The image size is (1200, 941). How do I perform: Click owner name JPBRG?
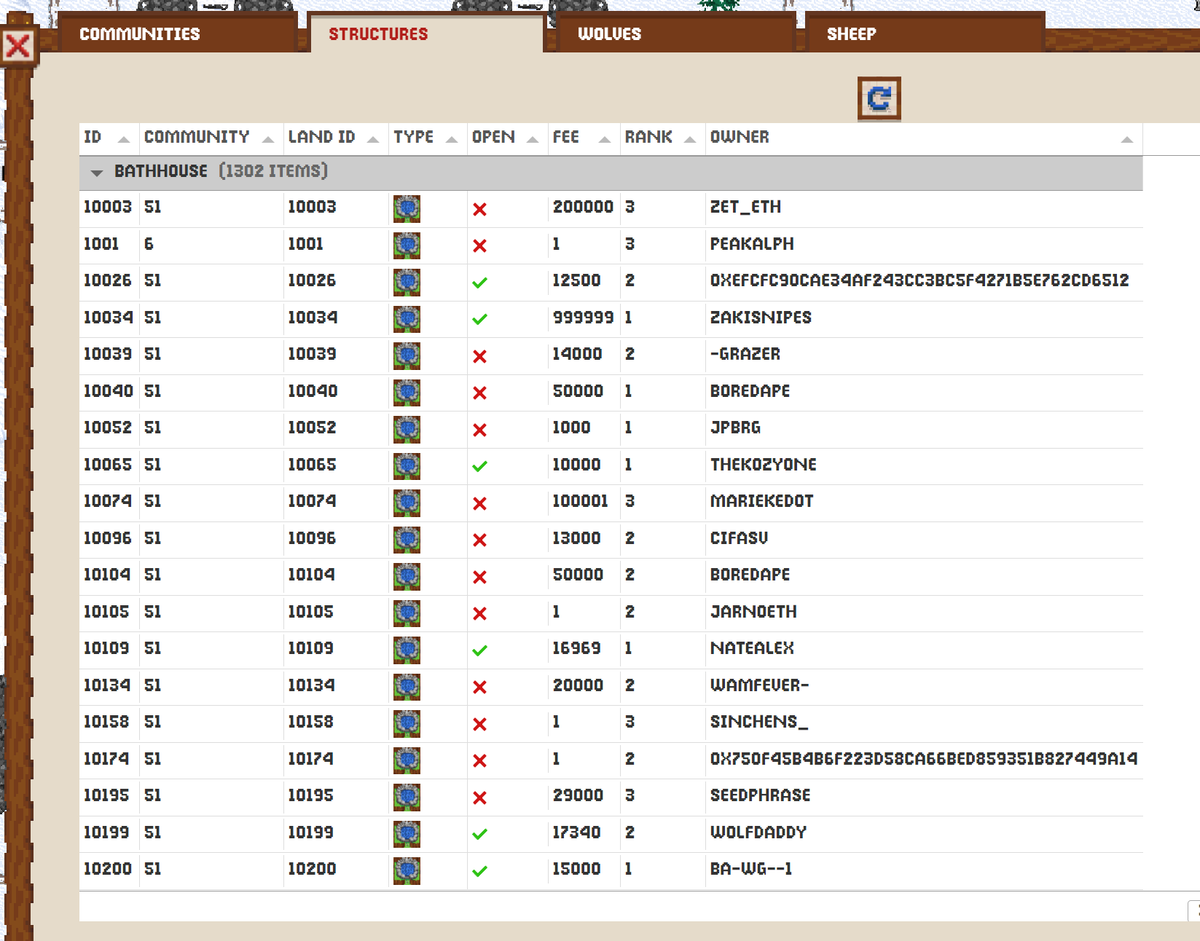tap(735, 428)
